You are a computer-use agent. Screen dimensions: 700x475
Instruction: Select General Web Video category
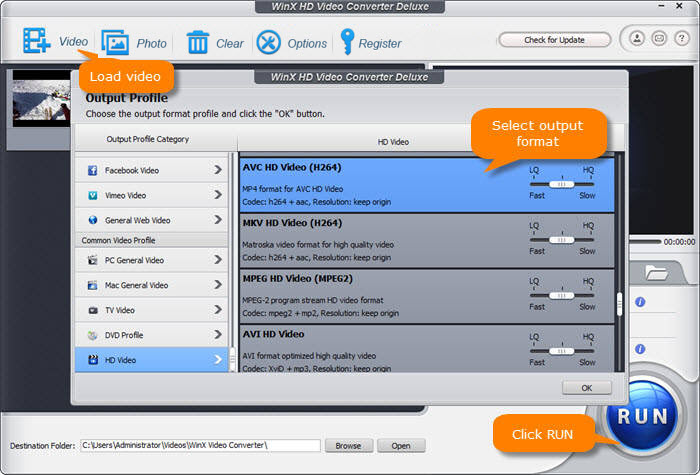click(151, 220)
